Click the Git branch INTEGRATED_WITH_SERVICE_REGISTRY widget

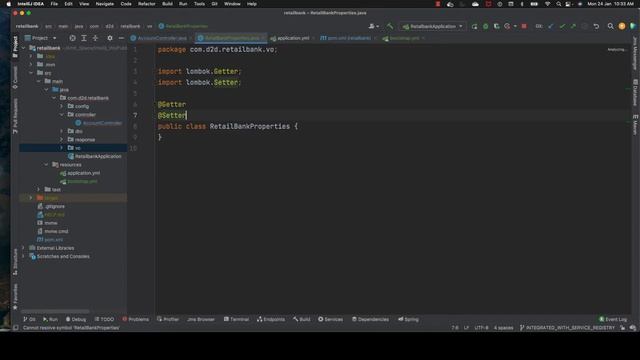click(x=567, y=328)
